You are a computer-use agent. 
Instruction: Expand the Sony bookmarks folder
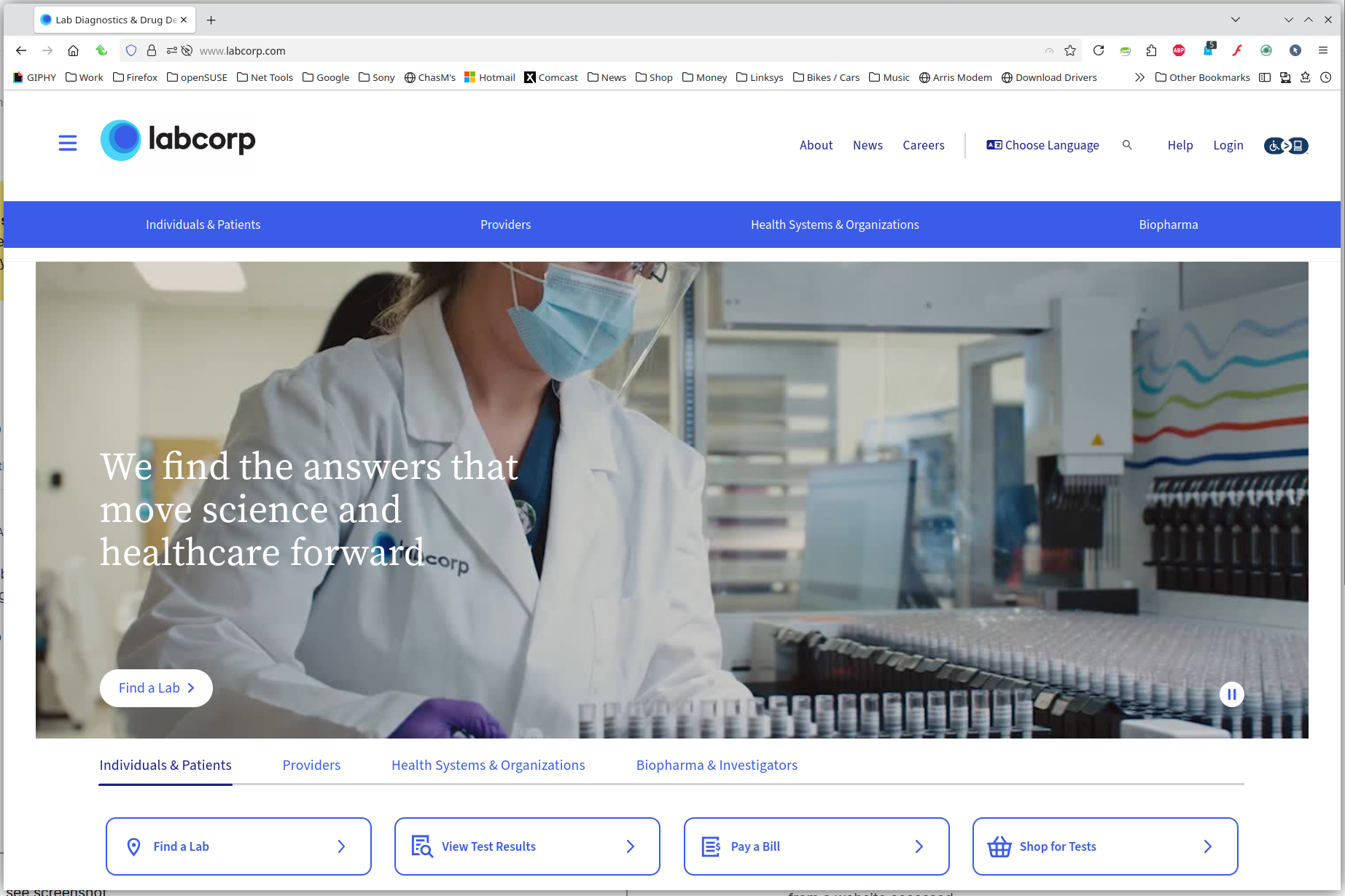pyautogui.click(x=376, y=77)
